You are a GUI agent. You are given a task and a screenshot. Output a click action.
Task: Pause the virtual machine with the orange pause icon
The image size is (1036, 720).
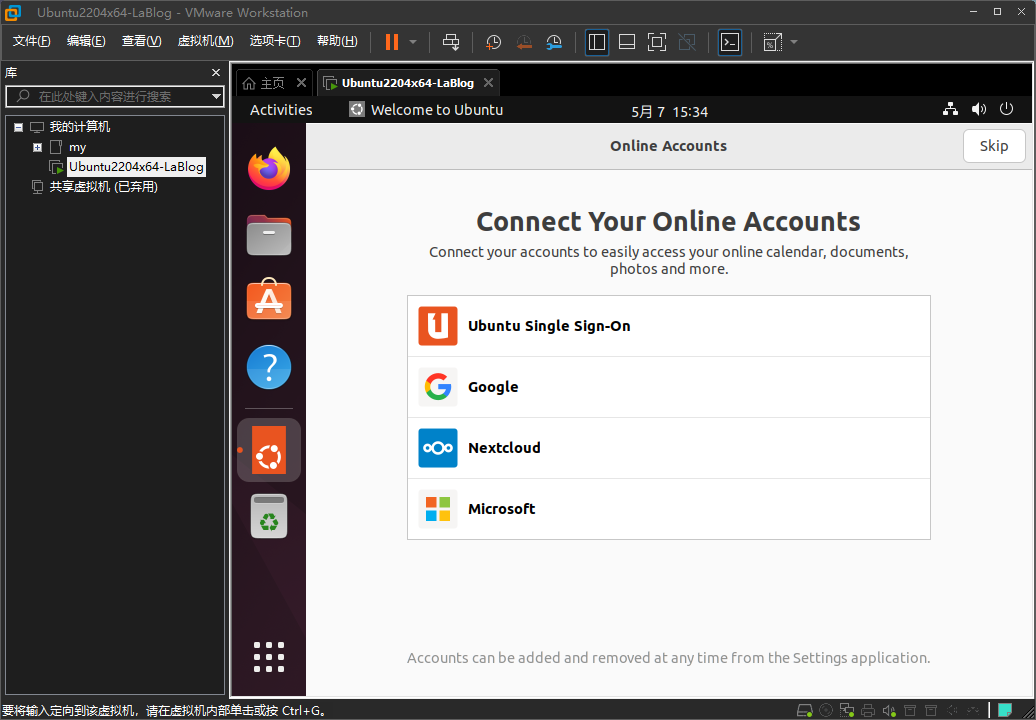(392, 42)
